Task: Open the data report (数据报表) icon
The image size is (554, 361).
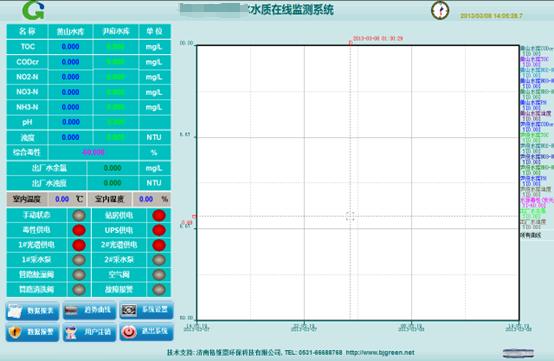Action: [x=15, y=311]
